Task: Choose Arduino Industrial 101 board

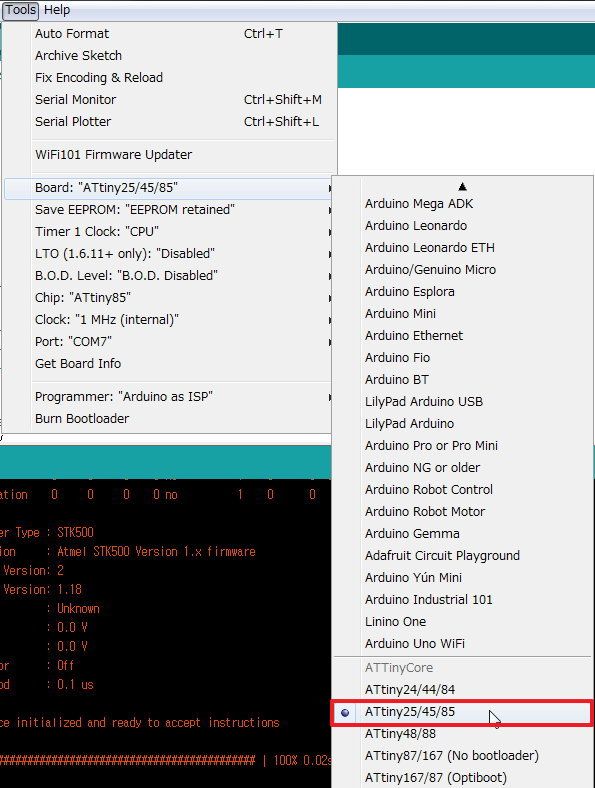Action: click(x=463, y=600)
